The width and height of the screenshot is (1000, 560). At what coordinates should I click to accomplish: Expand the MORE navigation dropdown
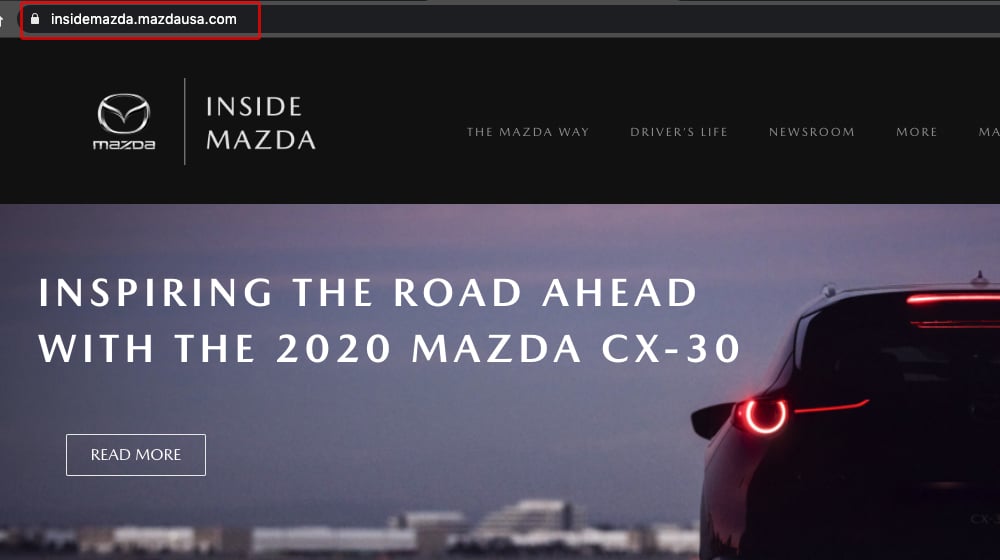point(916,132)
